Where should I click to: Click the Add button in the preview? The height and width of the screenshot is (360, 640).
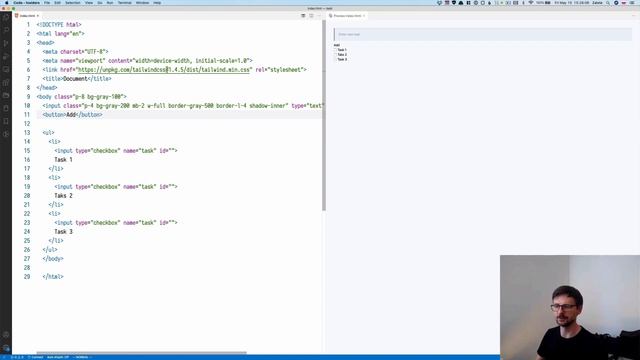pyautogui.click(x=337, y=45)
